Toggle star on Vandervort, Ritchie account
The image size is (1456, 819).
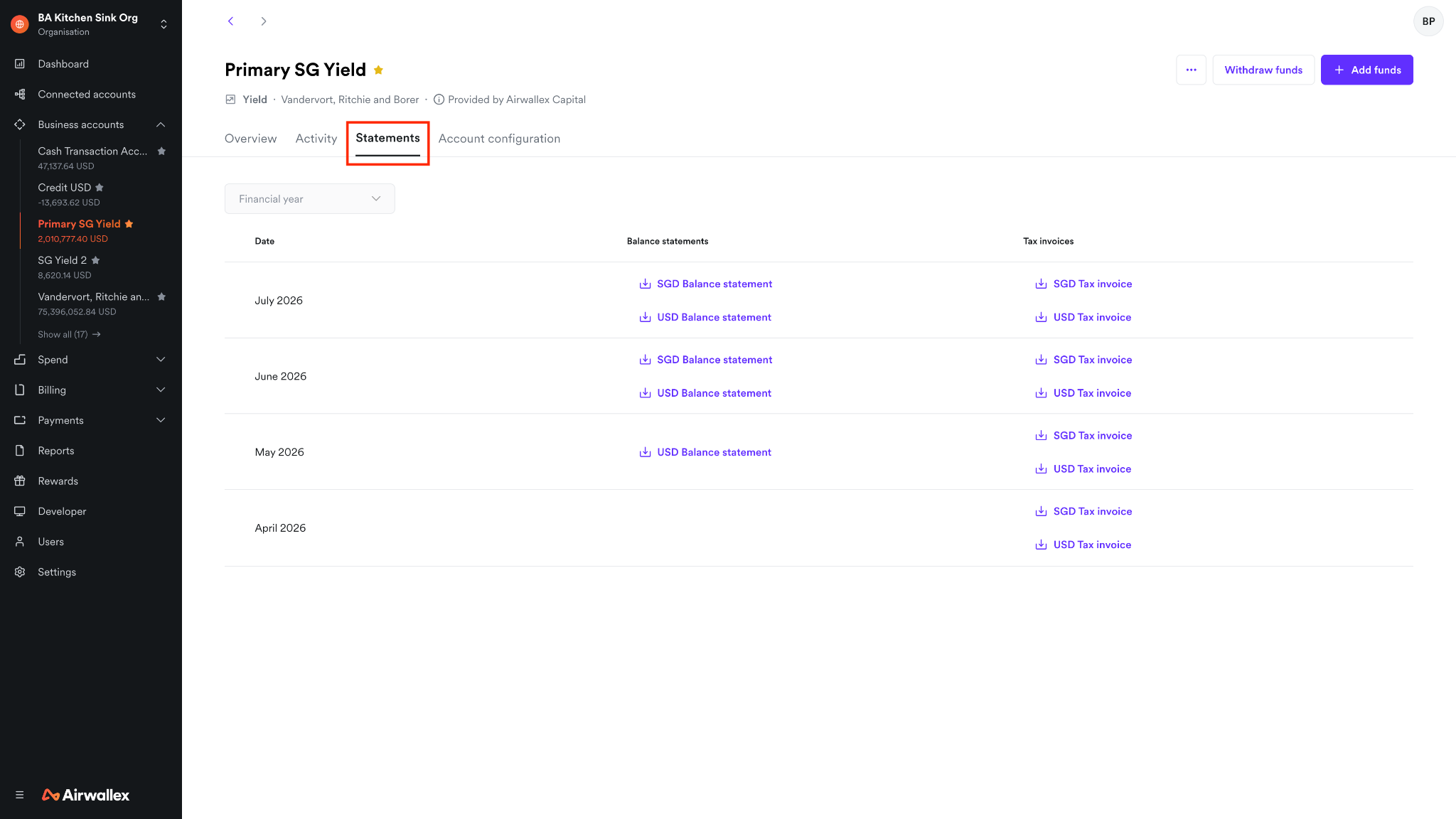[x=161, y=297]
